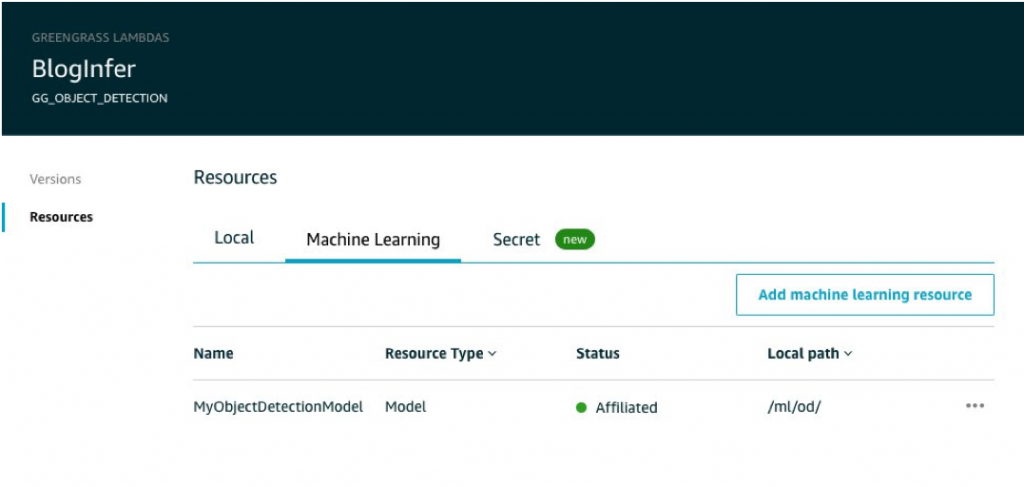1024x487 pixels.
Task: Click Add machine learning resource button
Action: tap(865, 295)
